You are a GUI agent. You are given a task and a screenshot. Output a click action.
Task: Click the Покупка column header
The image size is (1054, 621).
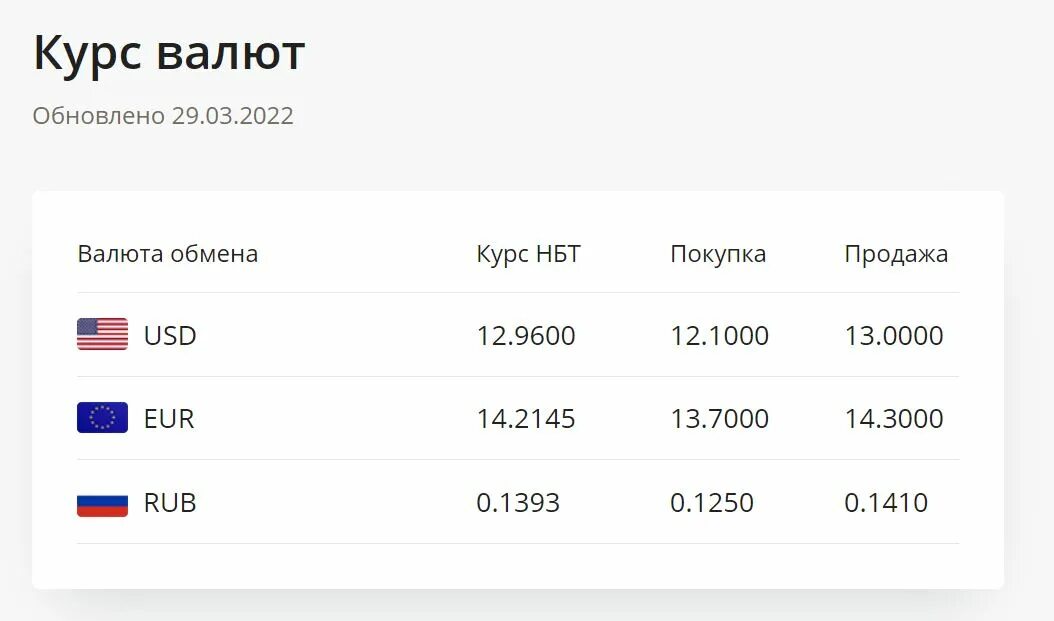tap(718, 254)
